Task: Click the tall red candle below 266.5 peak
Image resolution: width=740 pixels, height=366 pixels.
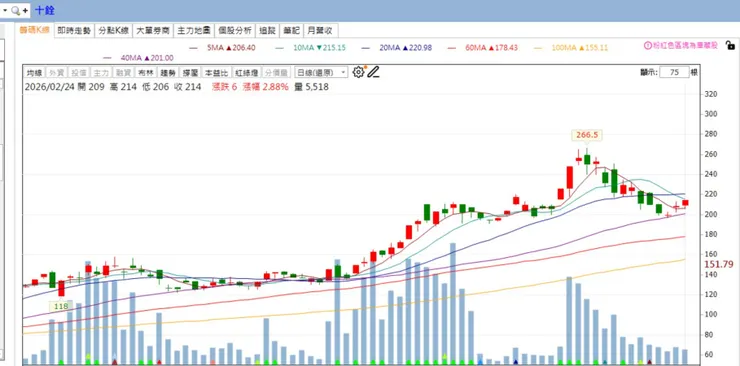Action: point(570,178)
